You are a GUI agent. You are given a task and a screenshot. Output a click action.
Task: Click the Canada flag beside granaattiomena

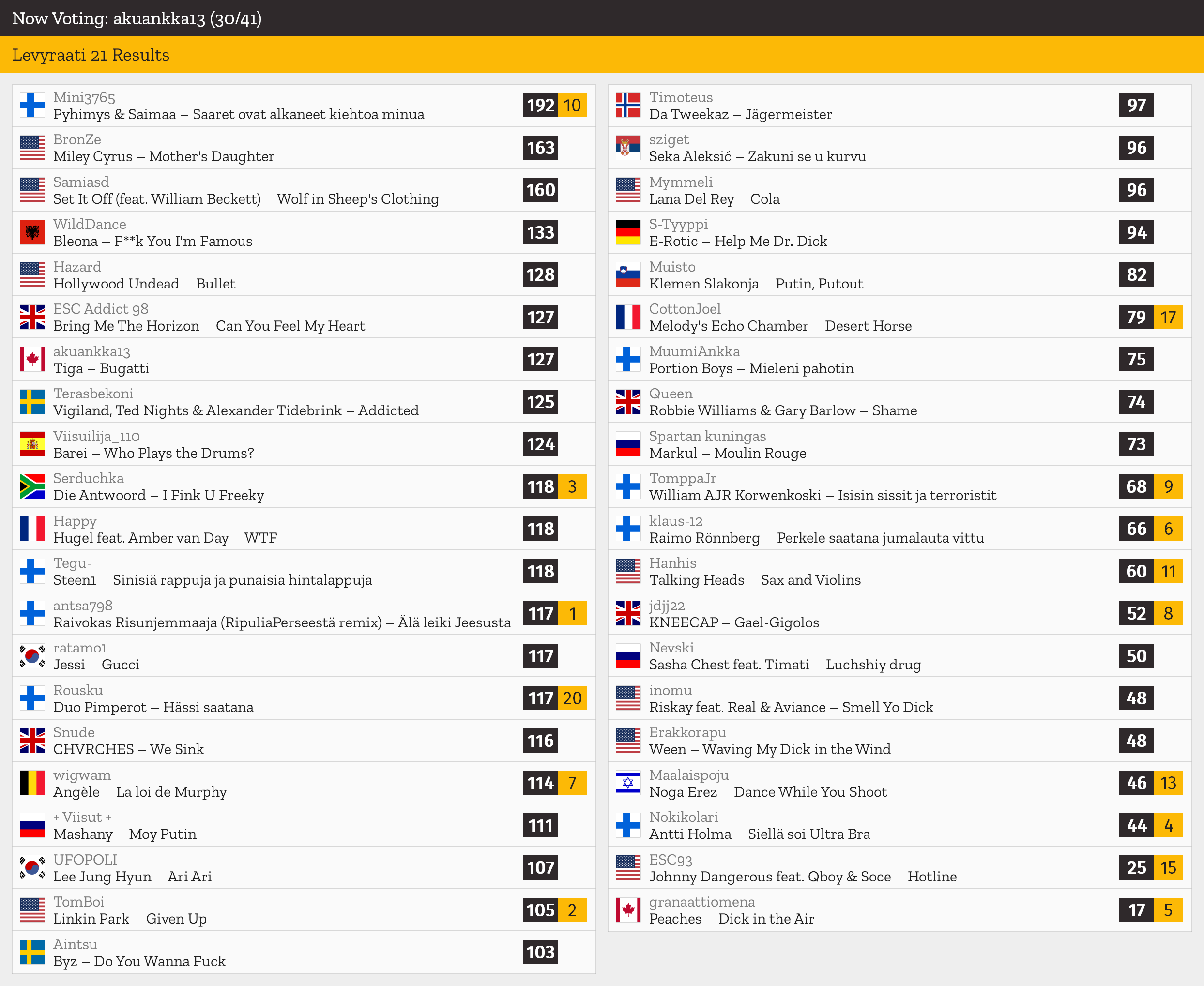tap(628, 910)
